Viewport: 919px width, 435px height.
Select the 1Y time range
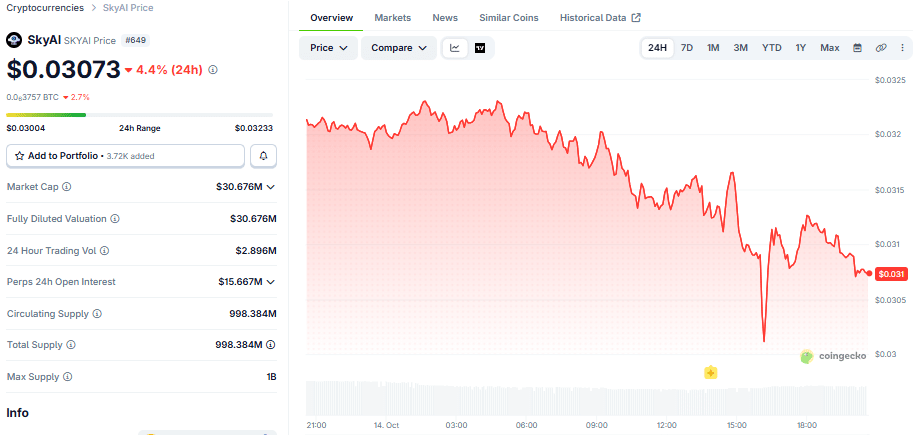click(801, 48)
